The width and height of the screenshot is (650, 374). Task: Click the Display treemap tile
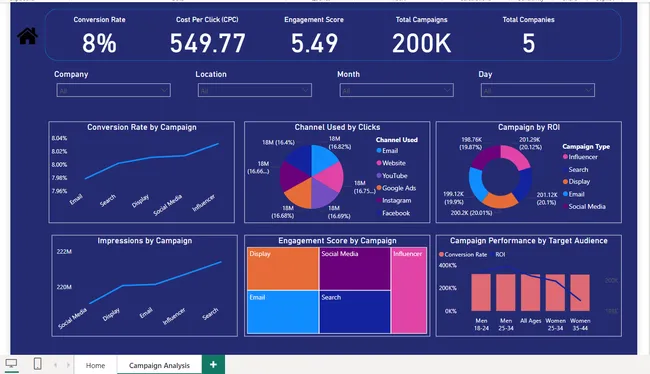tap(283, 268)
